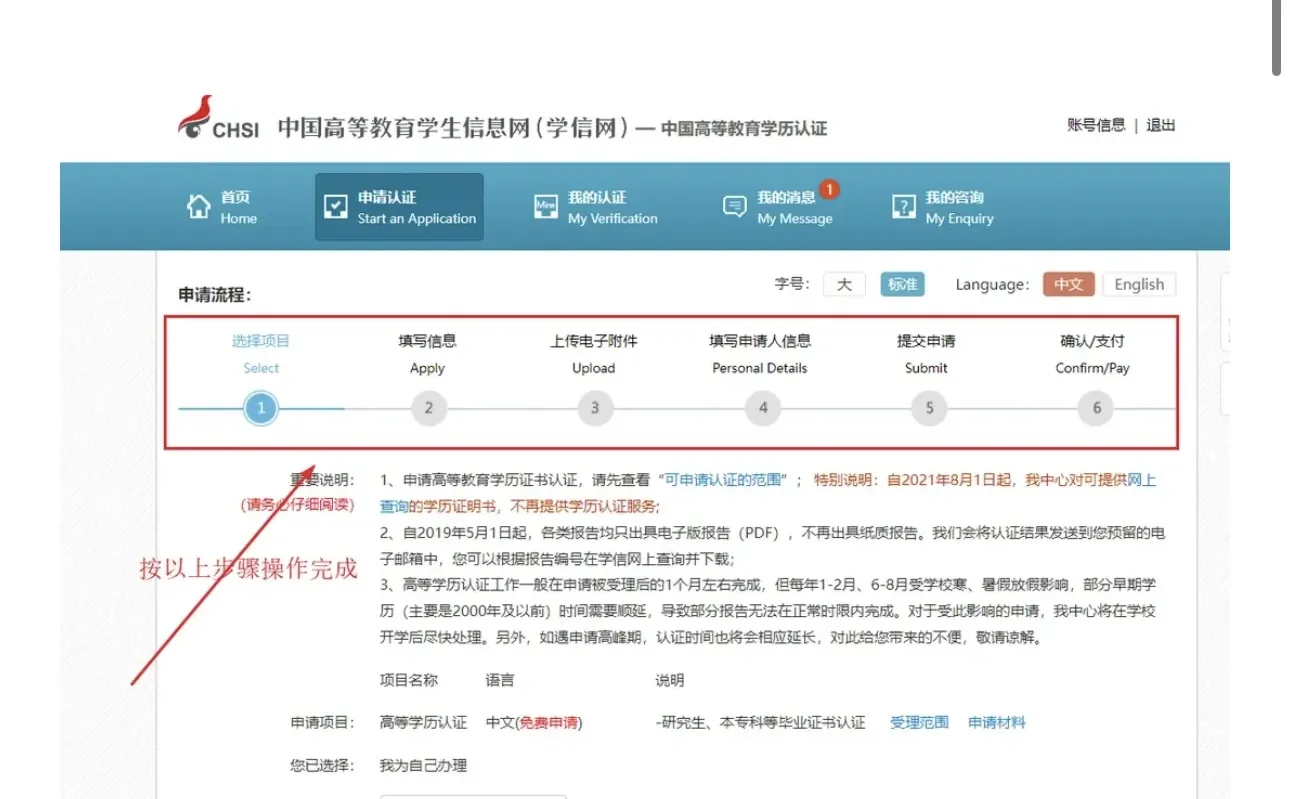Click the Home house icon
1290x799 pixels.
(x=198, y=207)
